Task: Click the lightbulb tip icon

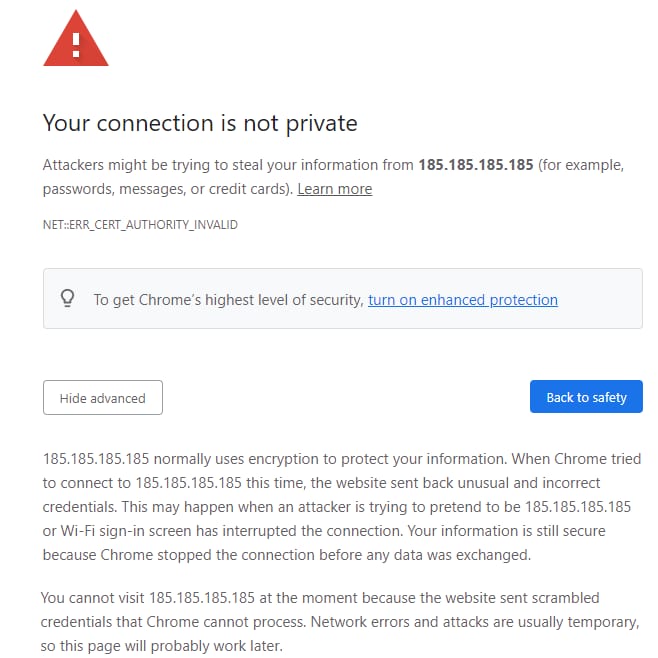Action: click(68, 298)
